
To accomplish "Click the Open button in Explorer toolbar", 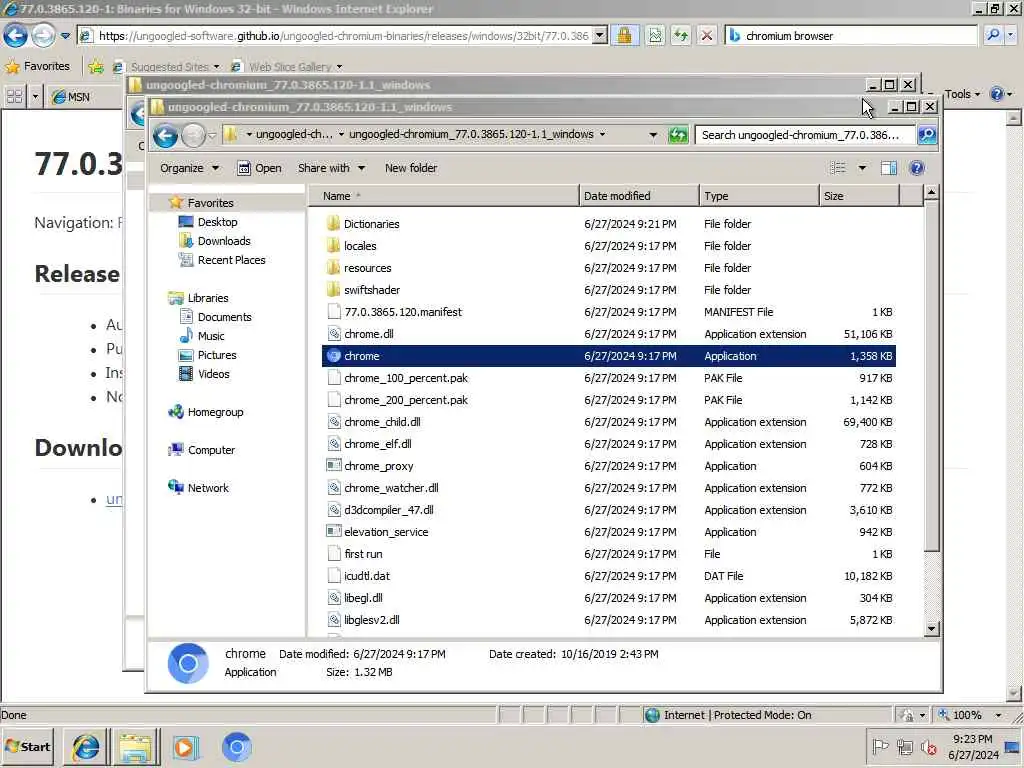I will pos(259,168).
